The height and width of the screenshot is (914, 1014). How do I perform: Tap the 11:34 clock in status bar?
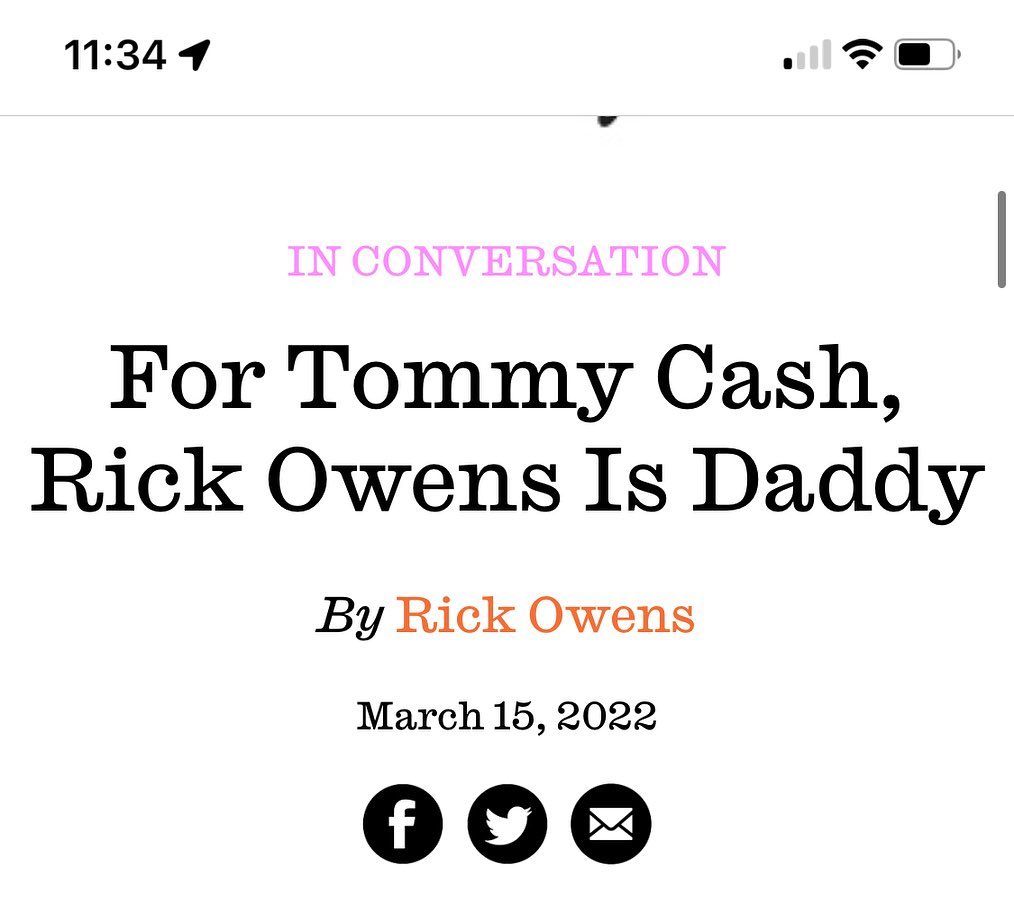pyautogui.click(x=115, y=55)
